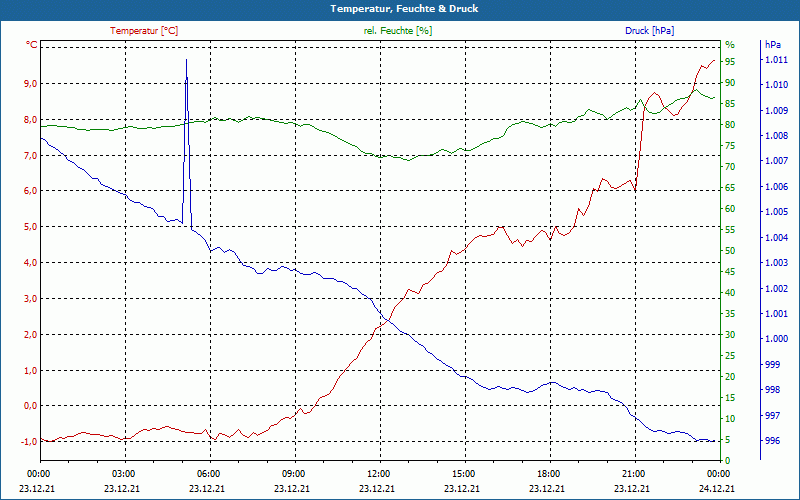Select the red 'Temperatur [°C]' legend label
This screenshot has width=800, height=500.
(144, 31)
